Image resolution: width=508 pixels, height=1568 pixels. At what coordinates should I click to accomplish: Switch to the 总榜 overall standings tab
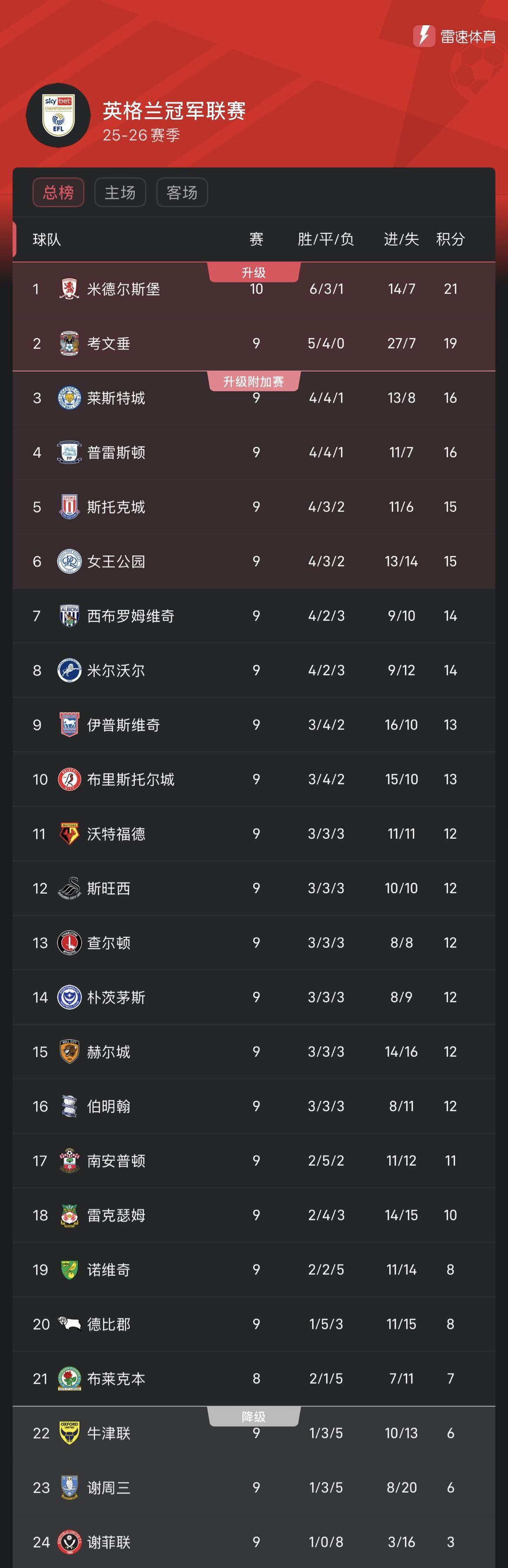point(58,192)
